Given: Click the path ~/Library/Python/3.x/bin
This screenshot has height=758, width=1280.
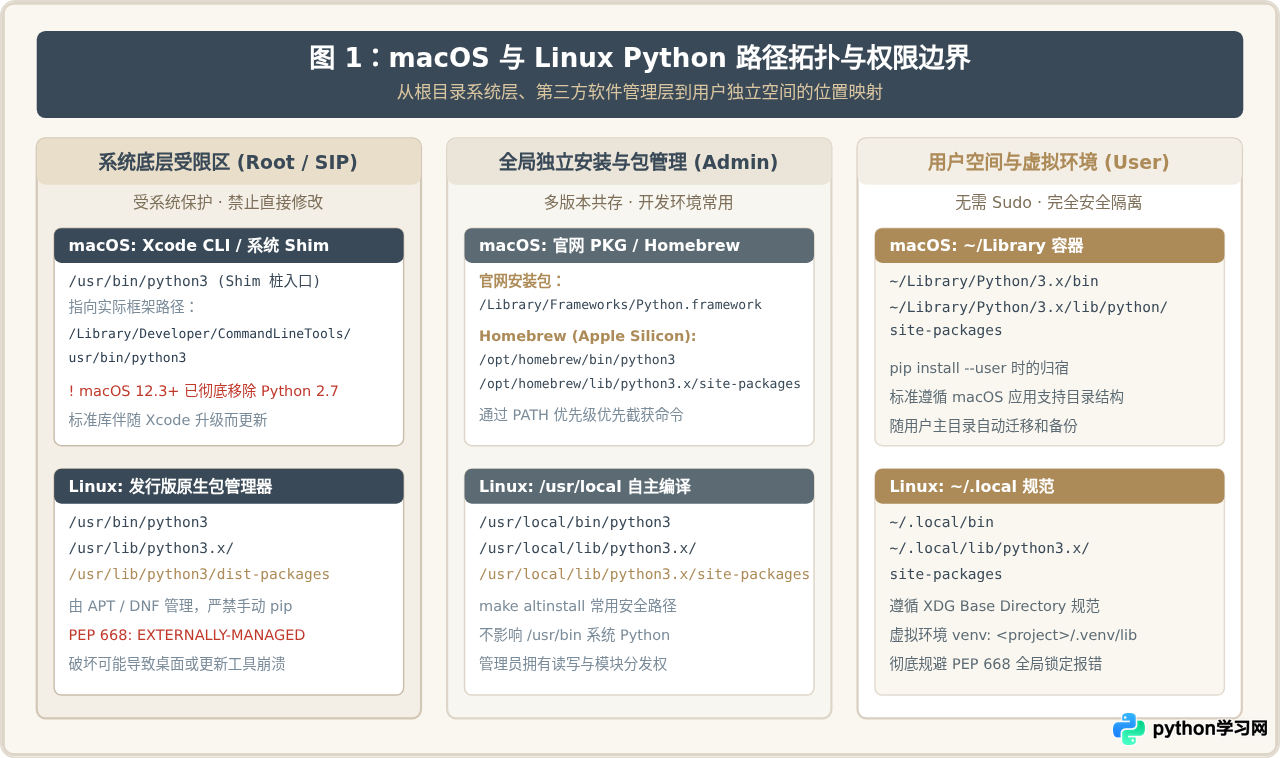Looking at the screenshot, I should click(994, 281).
